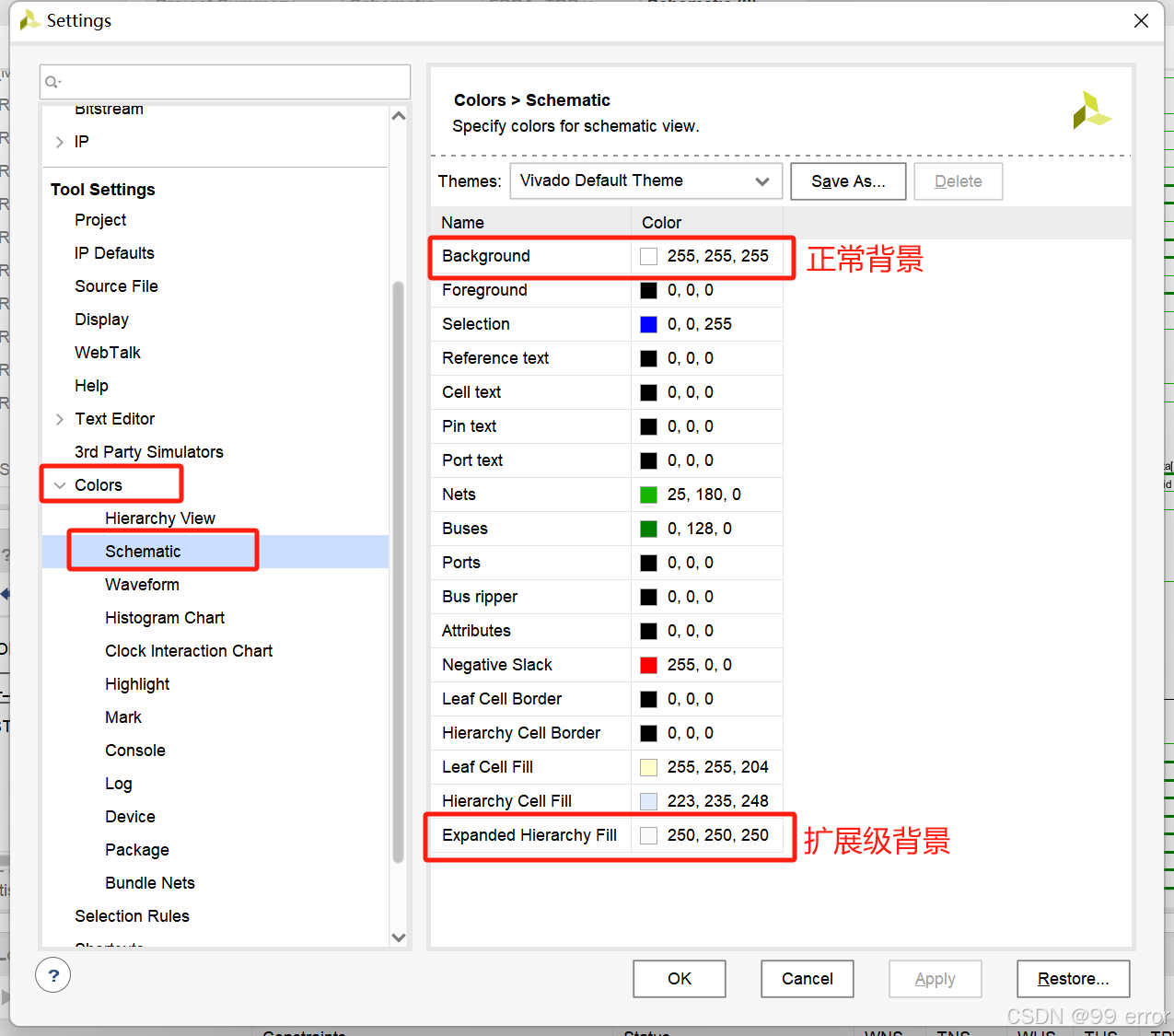Click the tree scrollbar down arrow
Screen dimensions: 1174x1036
pos(399,937)
